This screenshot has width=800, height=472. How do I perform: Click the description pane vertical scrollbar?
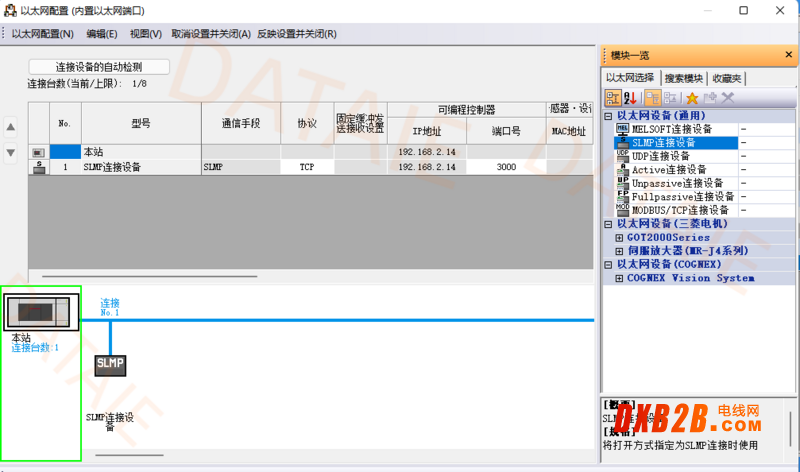pos(790,429)
